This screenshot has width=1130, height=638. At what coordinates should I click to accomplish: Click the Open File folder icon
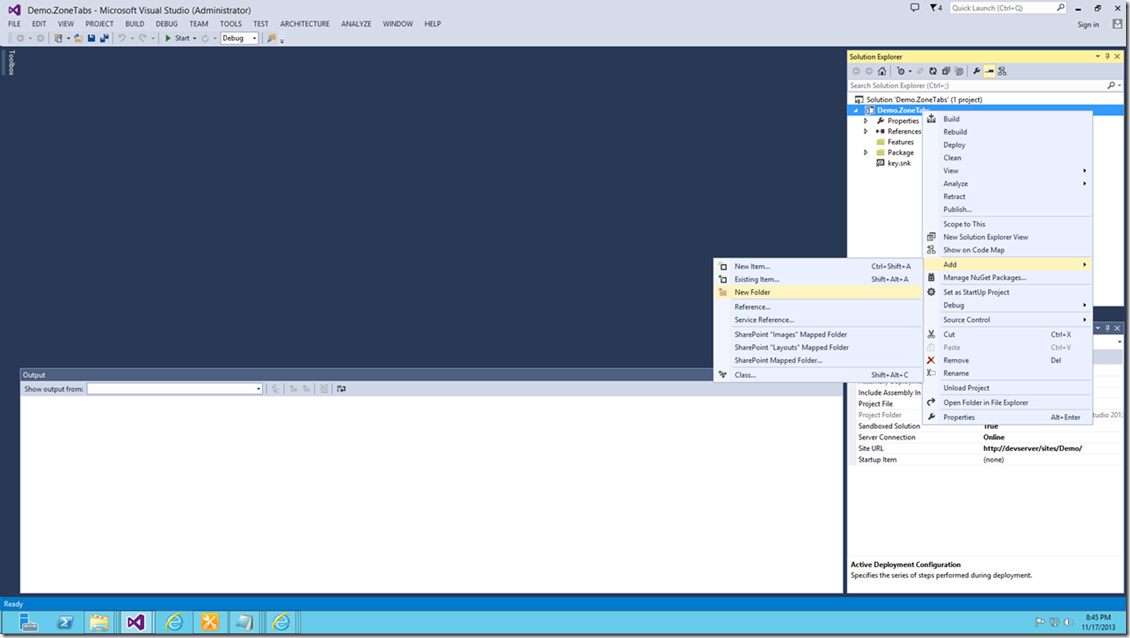click(78, 38)
